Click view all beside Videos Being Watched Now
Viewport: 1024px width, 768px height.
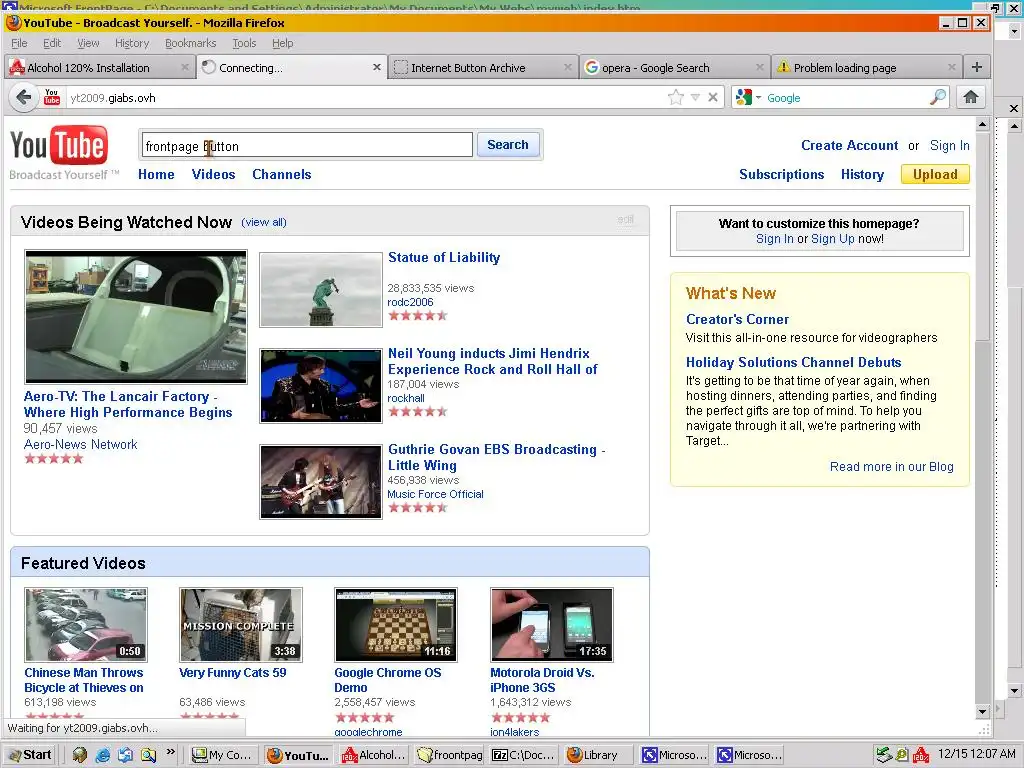click(x=264, y=222)
